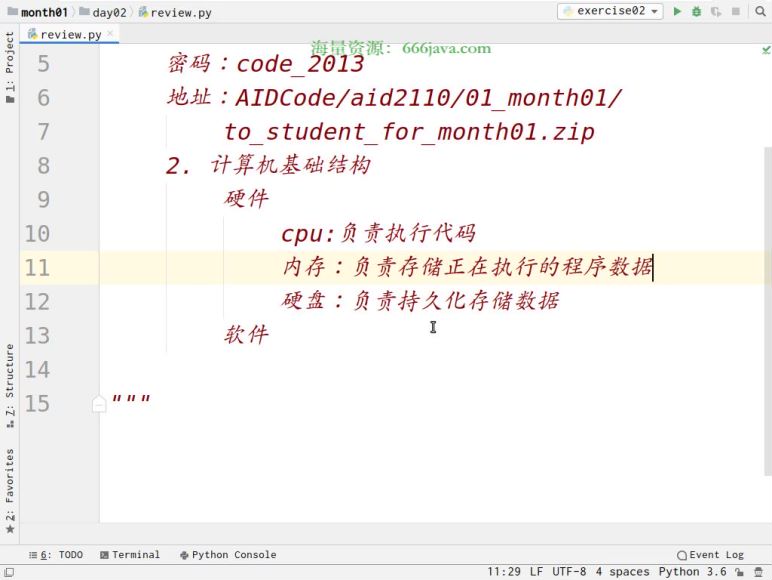
Task: Click month01 in the breadcrumb
Action: tap(43, 12)
